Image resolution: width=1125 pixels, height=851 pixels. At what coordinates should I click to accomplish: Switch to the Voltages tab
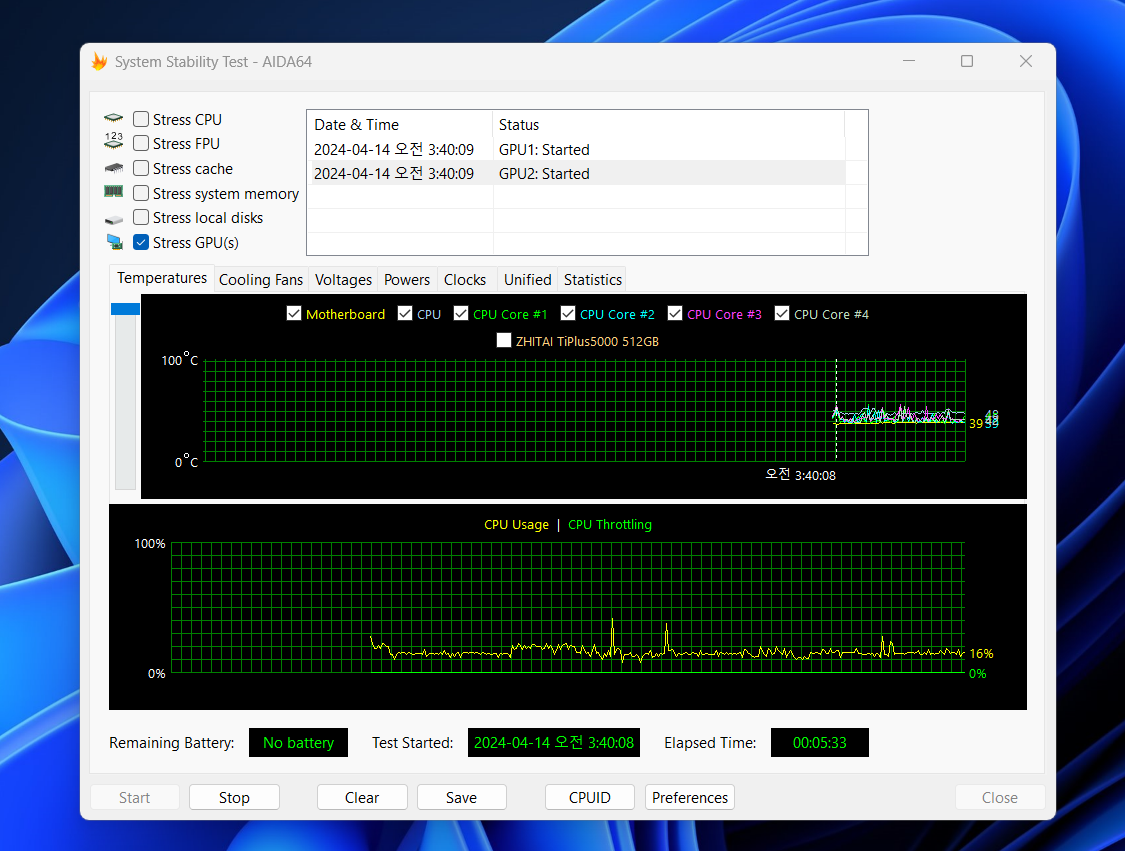(343, 280)
